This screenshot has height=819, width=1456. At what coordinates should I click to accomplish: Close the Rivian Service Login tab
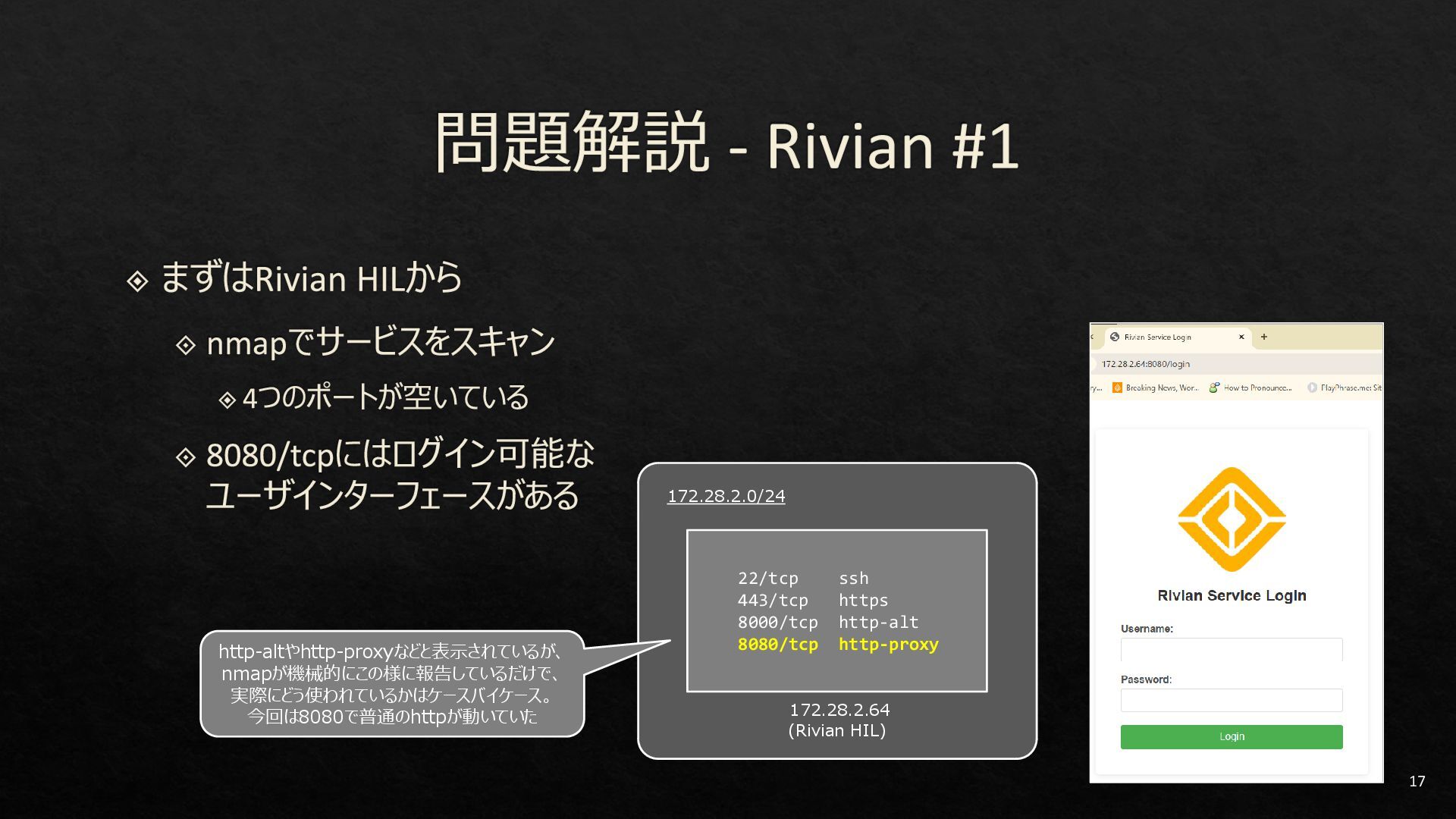1241,337
